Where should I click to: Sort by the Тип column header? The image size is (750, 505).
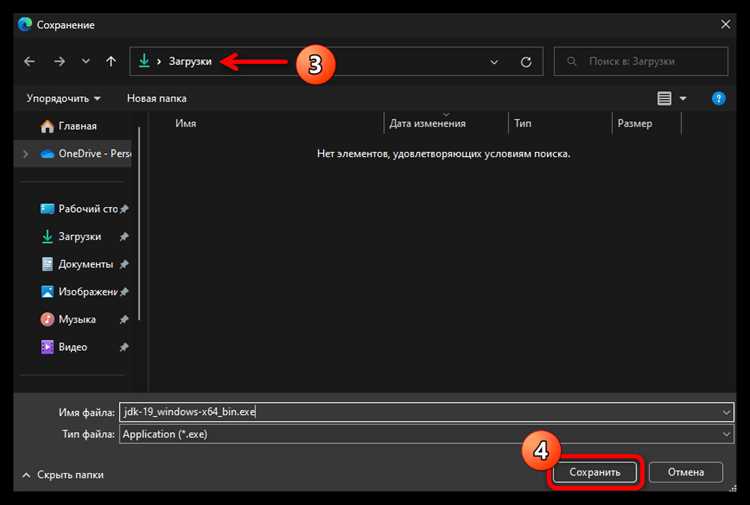click(523, 123)
